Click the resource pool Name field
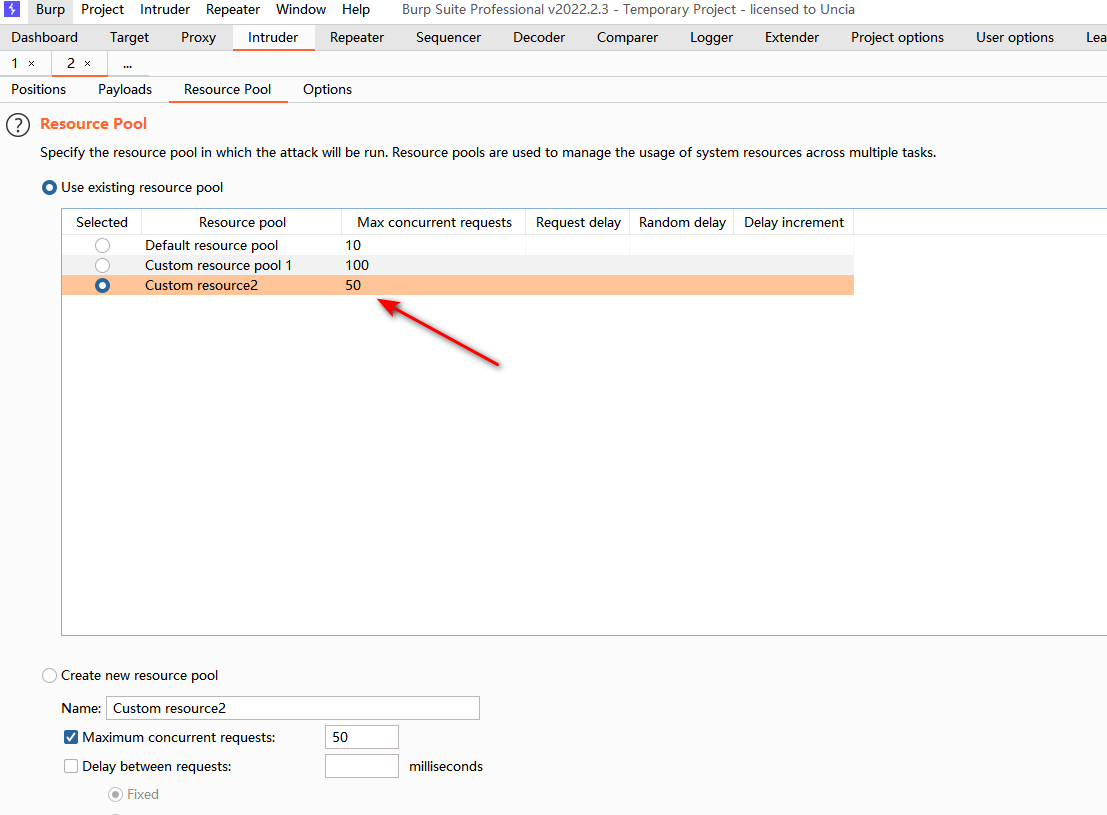 point(293,708)
